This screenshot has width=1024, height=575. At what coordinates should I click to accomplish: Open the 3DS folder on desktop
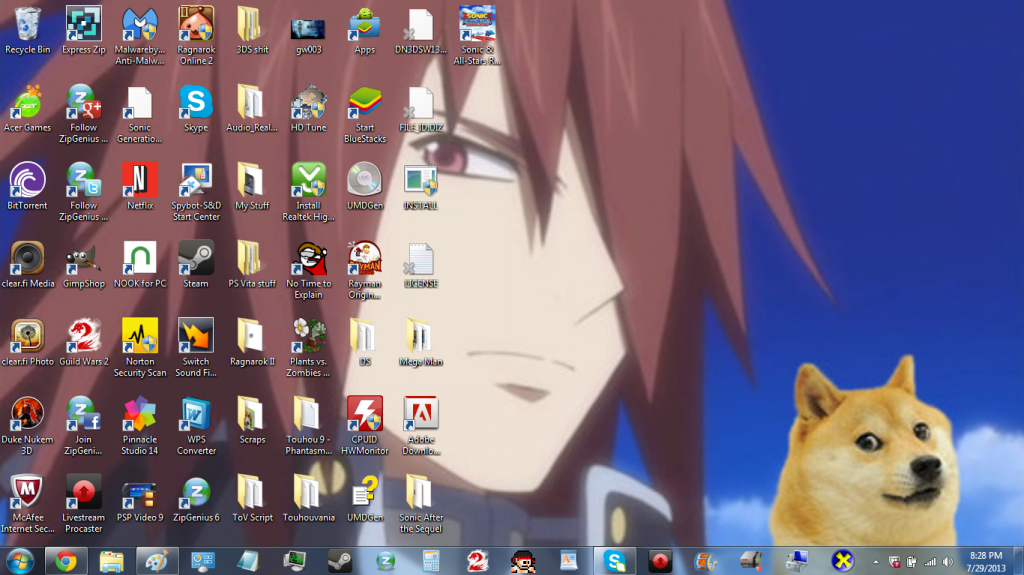click(252, 31)
